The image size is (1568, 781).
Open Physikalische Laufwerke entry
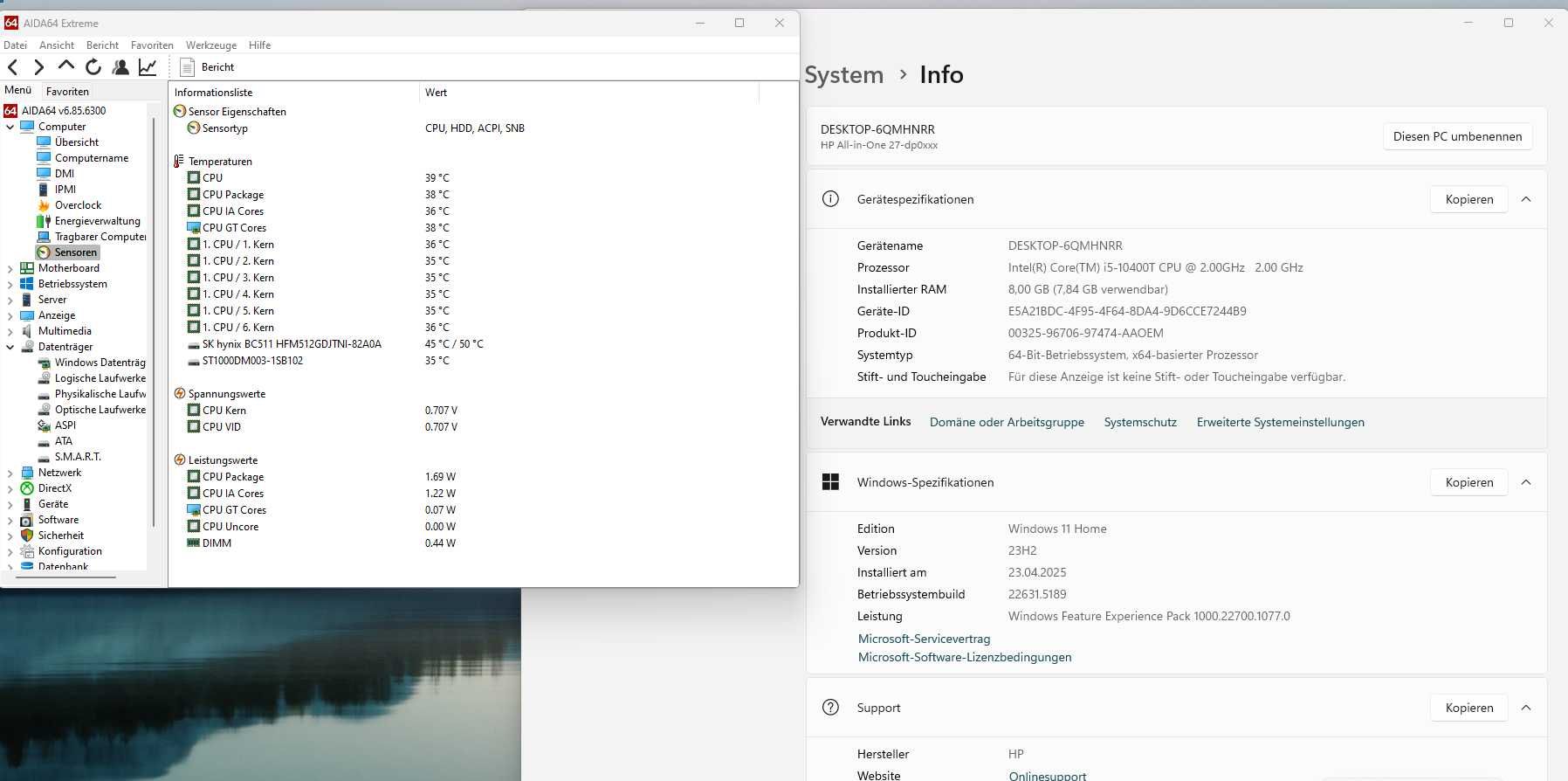pos(92,394)
